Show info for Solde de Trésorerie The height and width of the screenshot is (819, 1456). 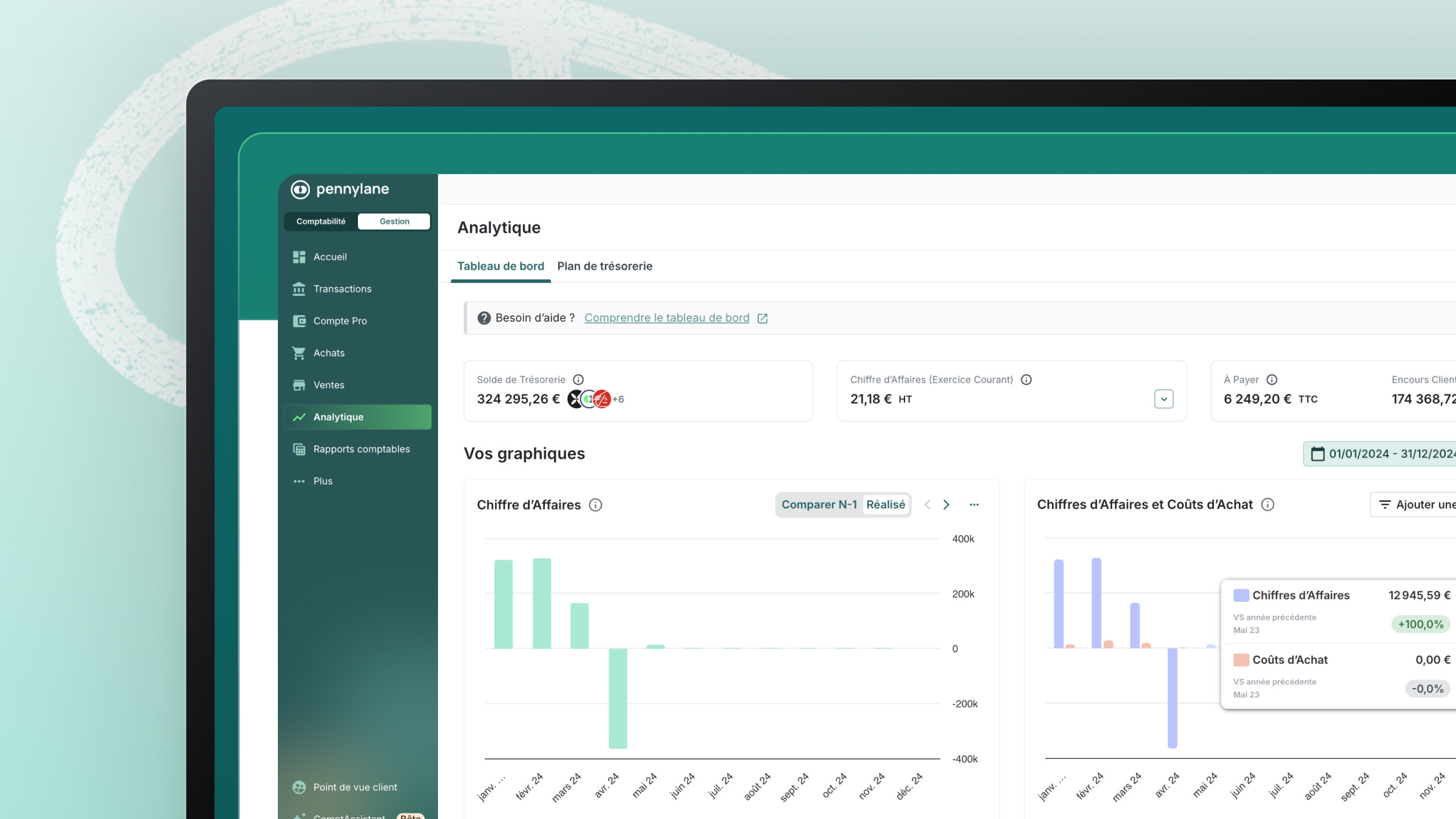578,380
